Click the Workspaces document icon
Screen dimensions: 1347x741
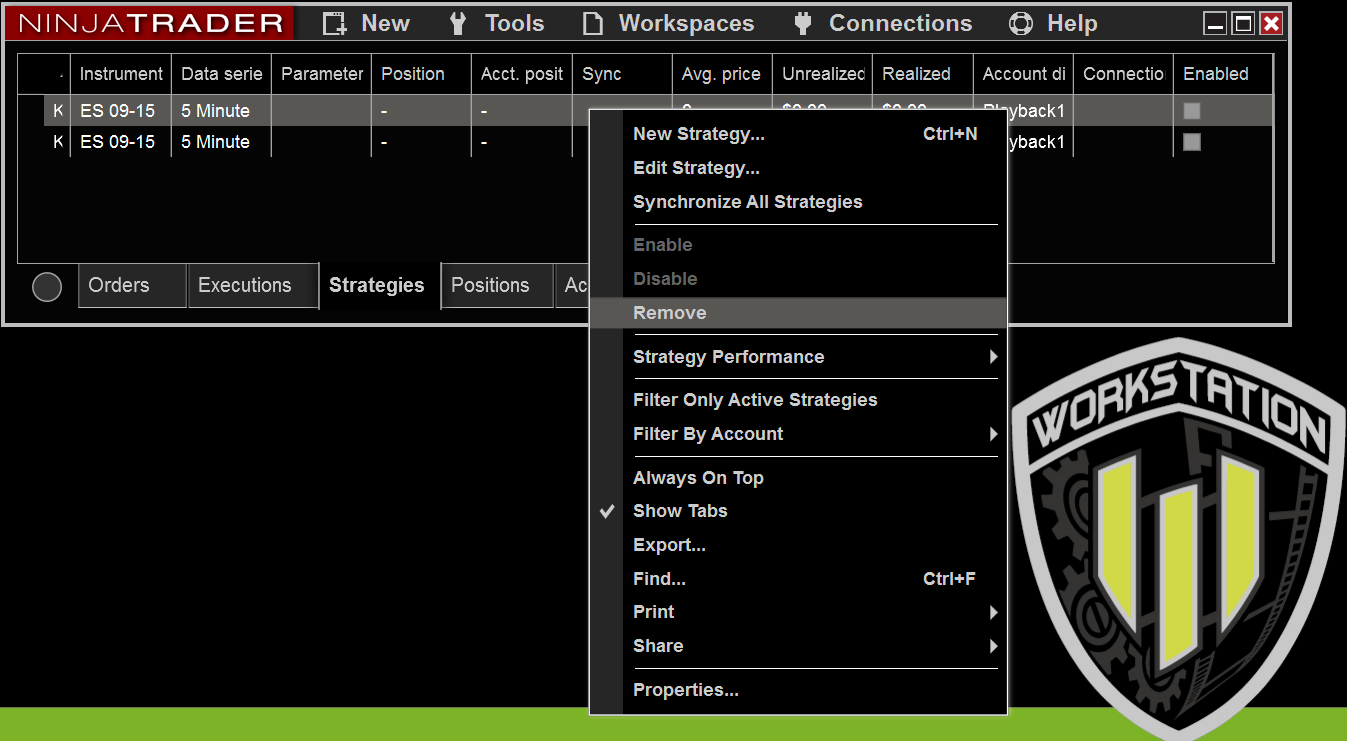click(x=593, y=24)
